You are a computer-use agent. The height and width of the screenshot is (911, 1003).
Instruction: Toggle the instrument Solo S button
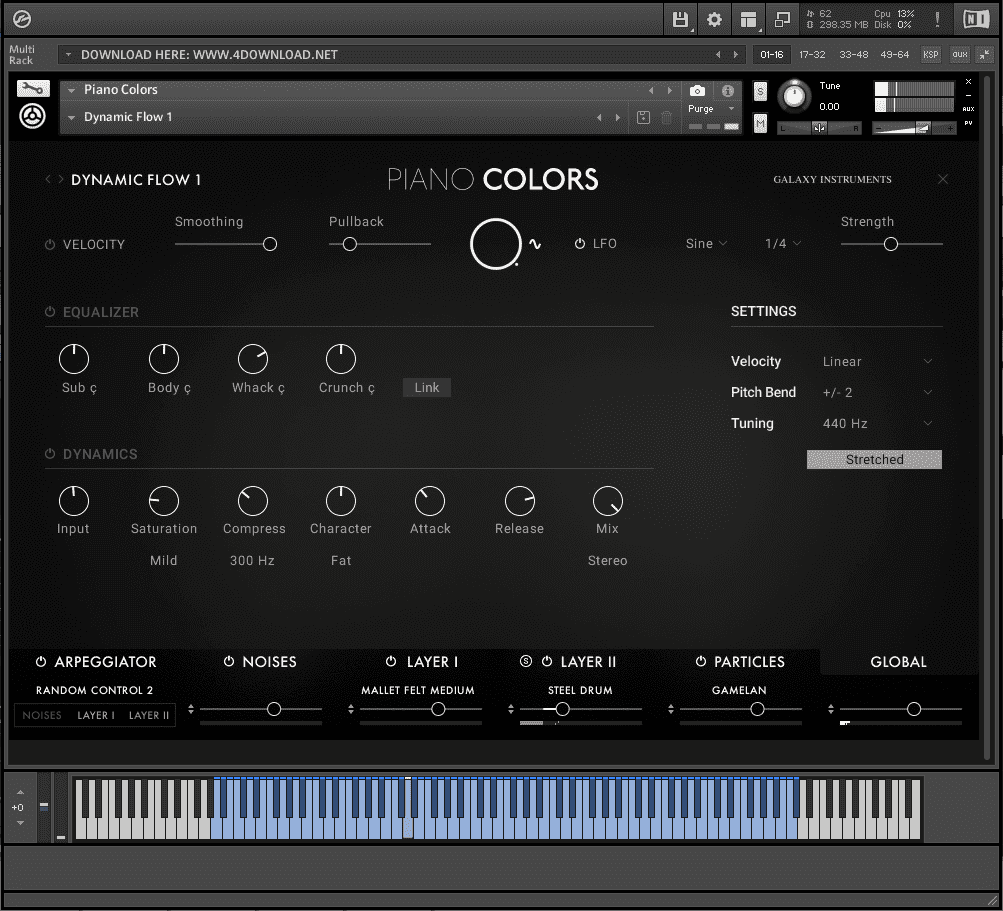click(x=760, y=91)
